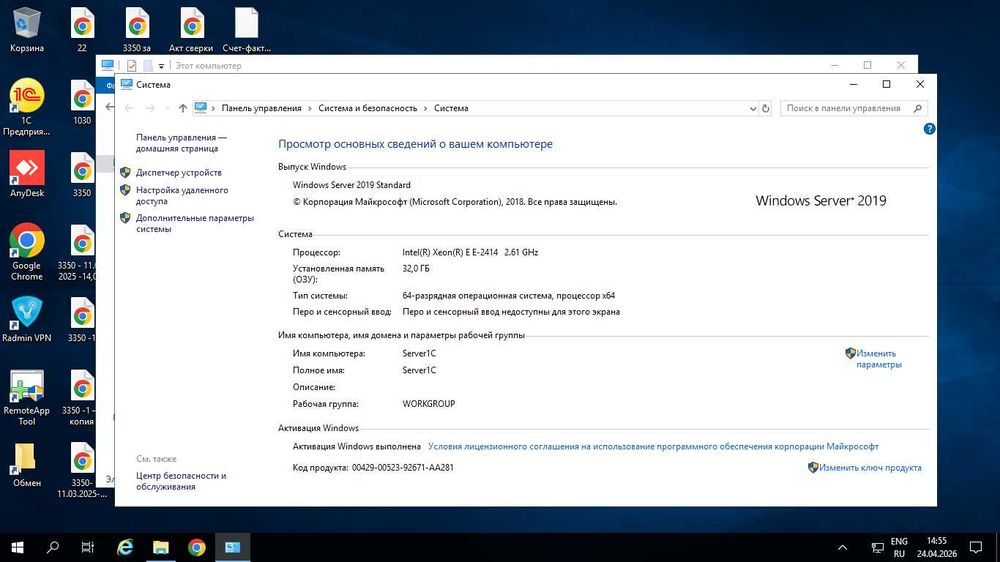Open Настройка удаленного доступа link
The height and width of the screenshot is (562, 1000).
[x=182, y=195]
